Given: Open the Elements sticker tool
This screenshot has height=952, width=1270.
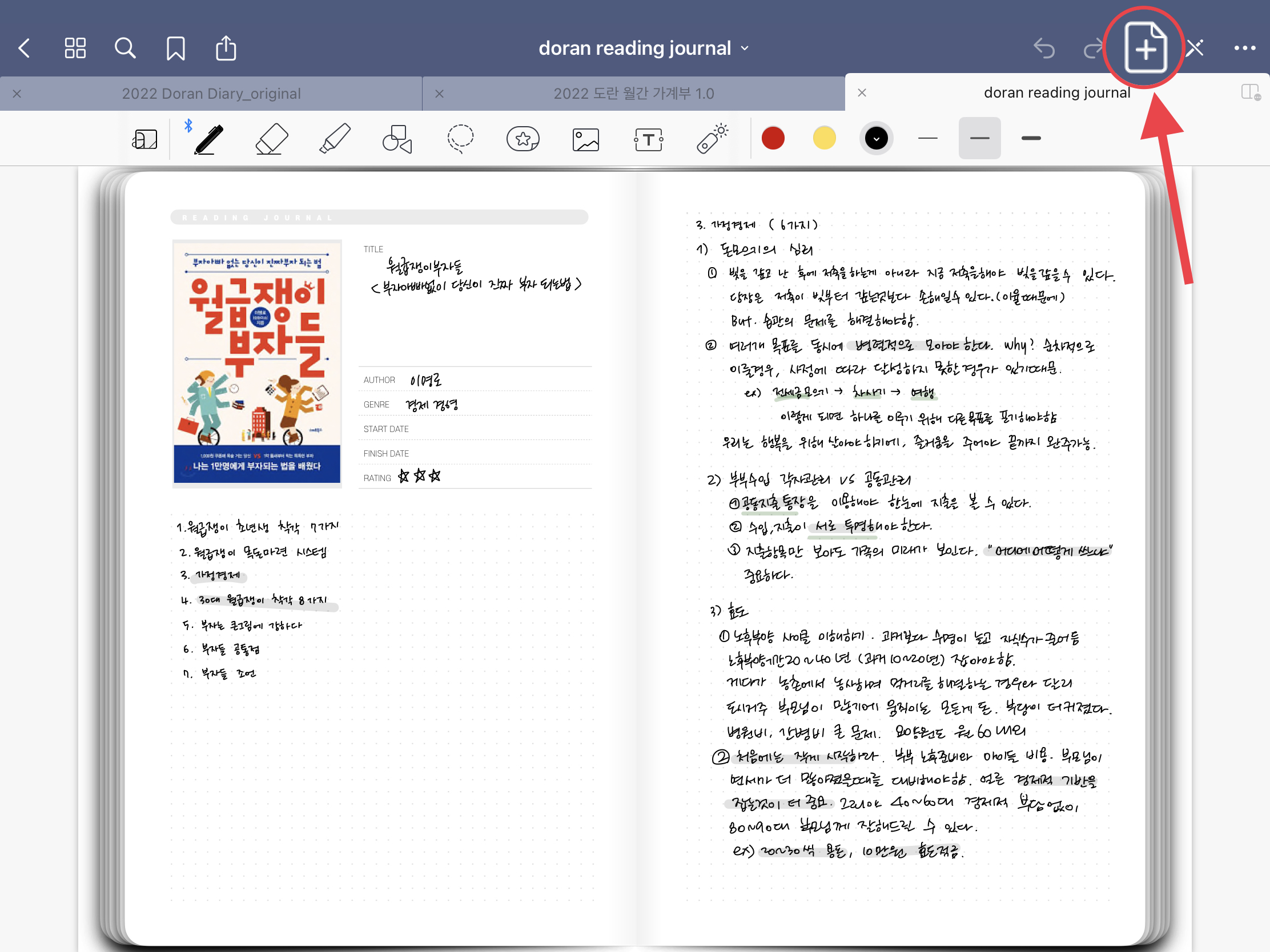Looking at the screenshot, I should [x=523, y=139].
